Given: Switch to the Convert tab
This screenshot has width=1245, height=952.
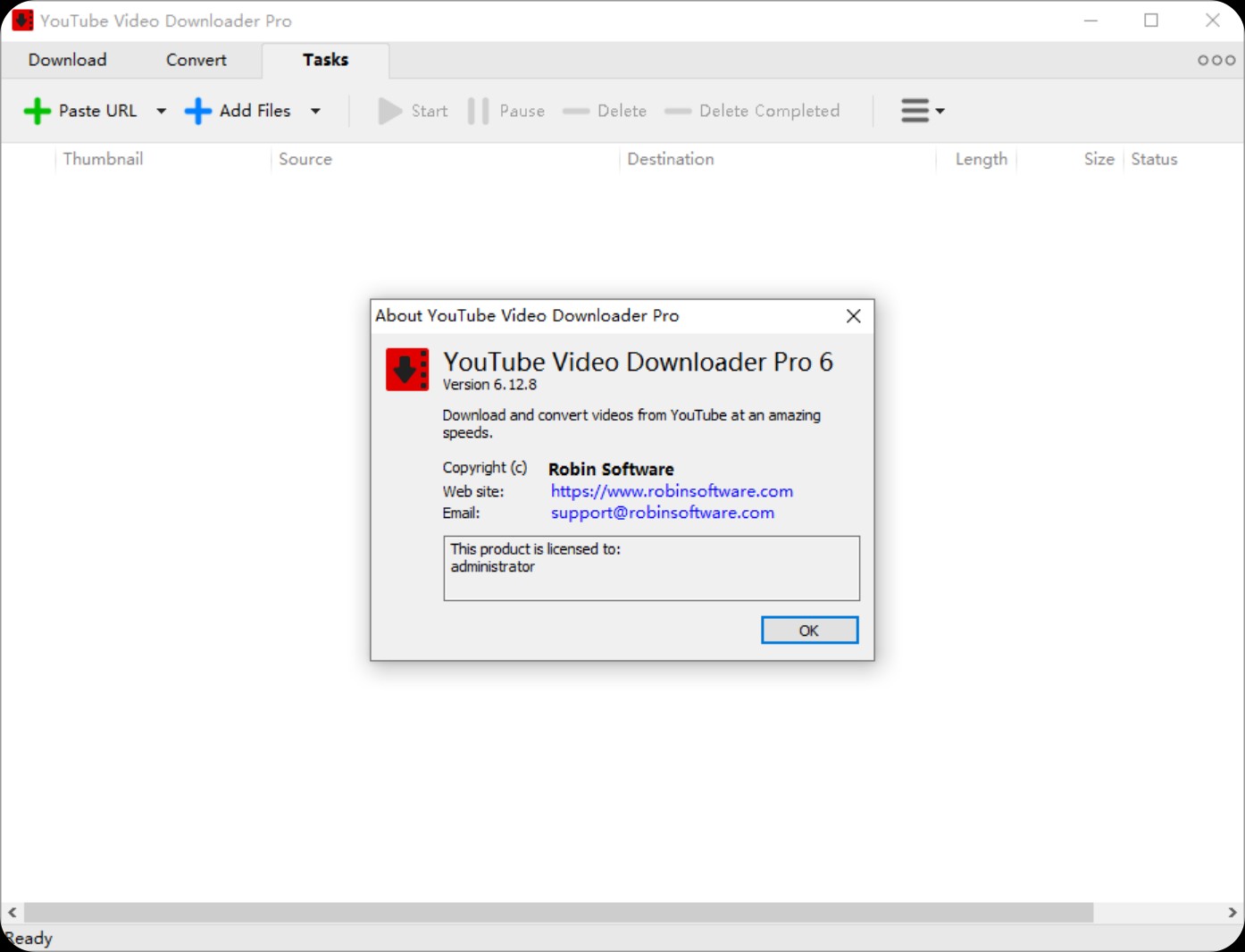Looking at the screenshot, I should point(196,60).
